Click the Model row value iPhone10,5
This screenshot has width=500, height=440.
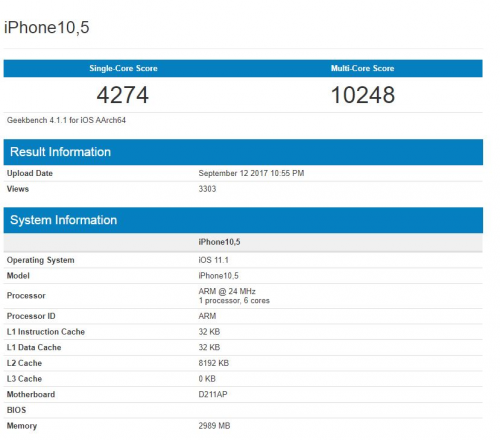tap(218, 276)
